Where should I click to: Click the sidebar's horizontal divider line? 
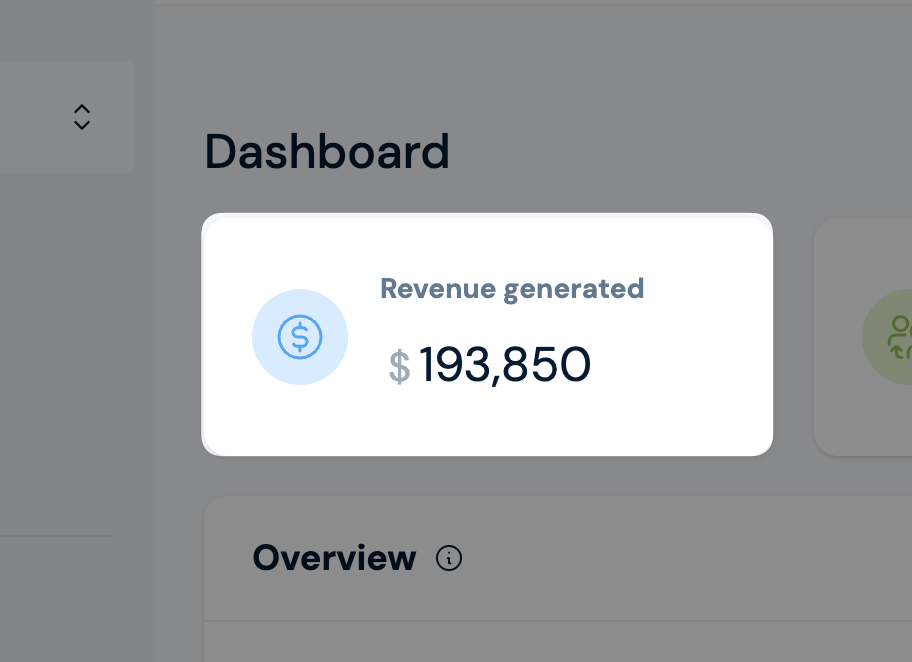click(55, 536)
